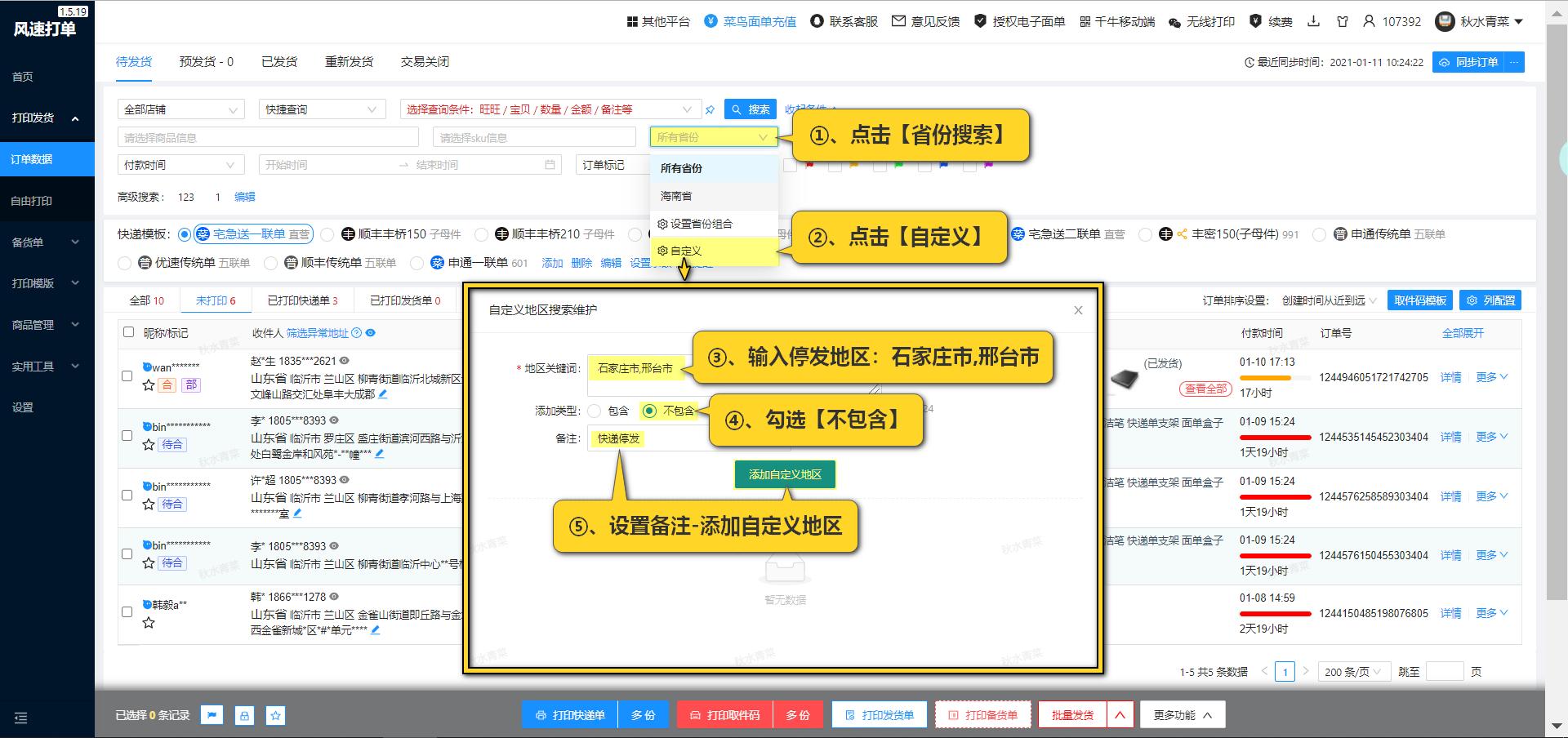Click the 搜索 search button

pos(750,109)
